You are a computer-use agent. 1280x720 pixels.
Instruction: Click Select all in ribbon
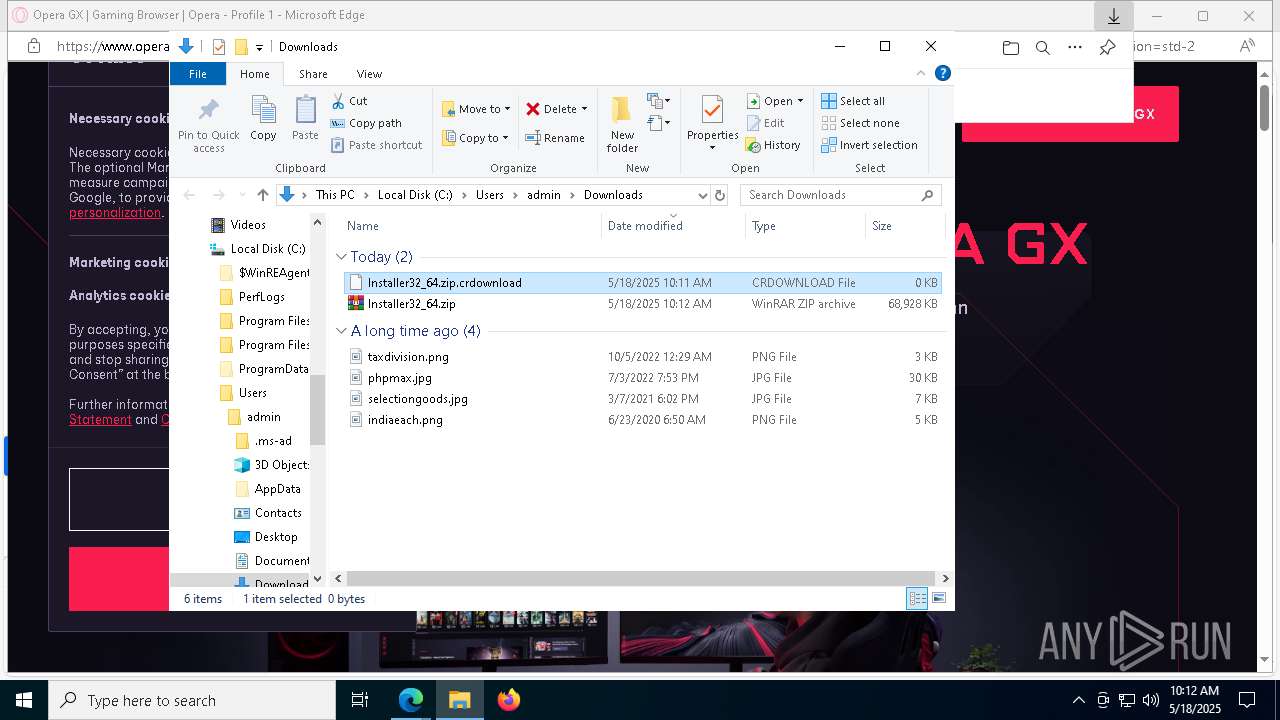click(x=853, y=101)
